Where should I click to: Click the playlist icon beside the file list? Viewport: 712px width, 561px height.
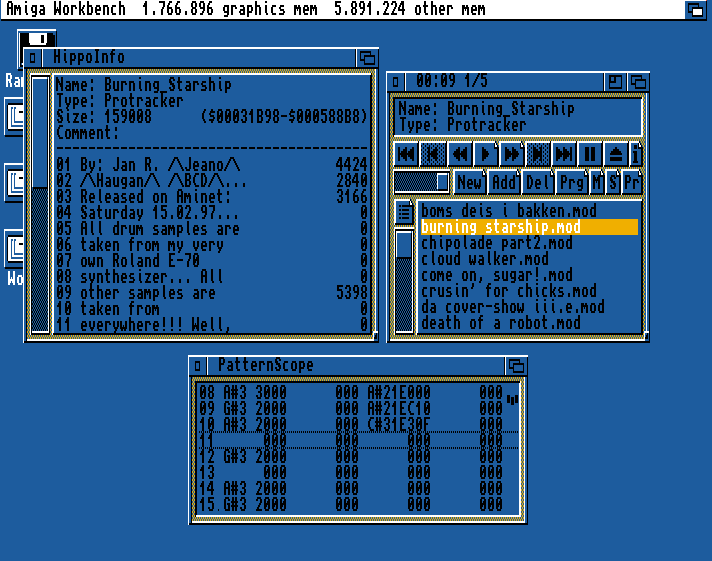click(x=404, y=211)
